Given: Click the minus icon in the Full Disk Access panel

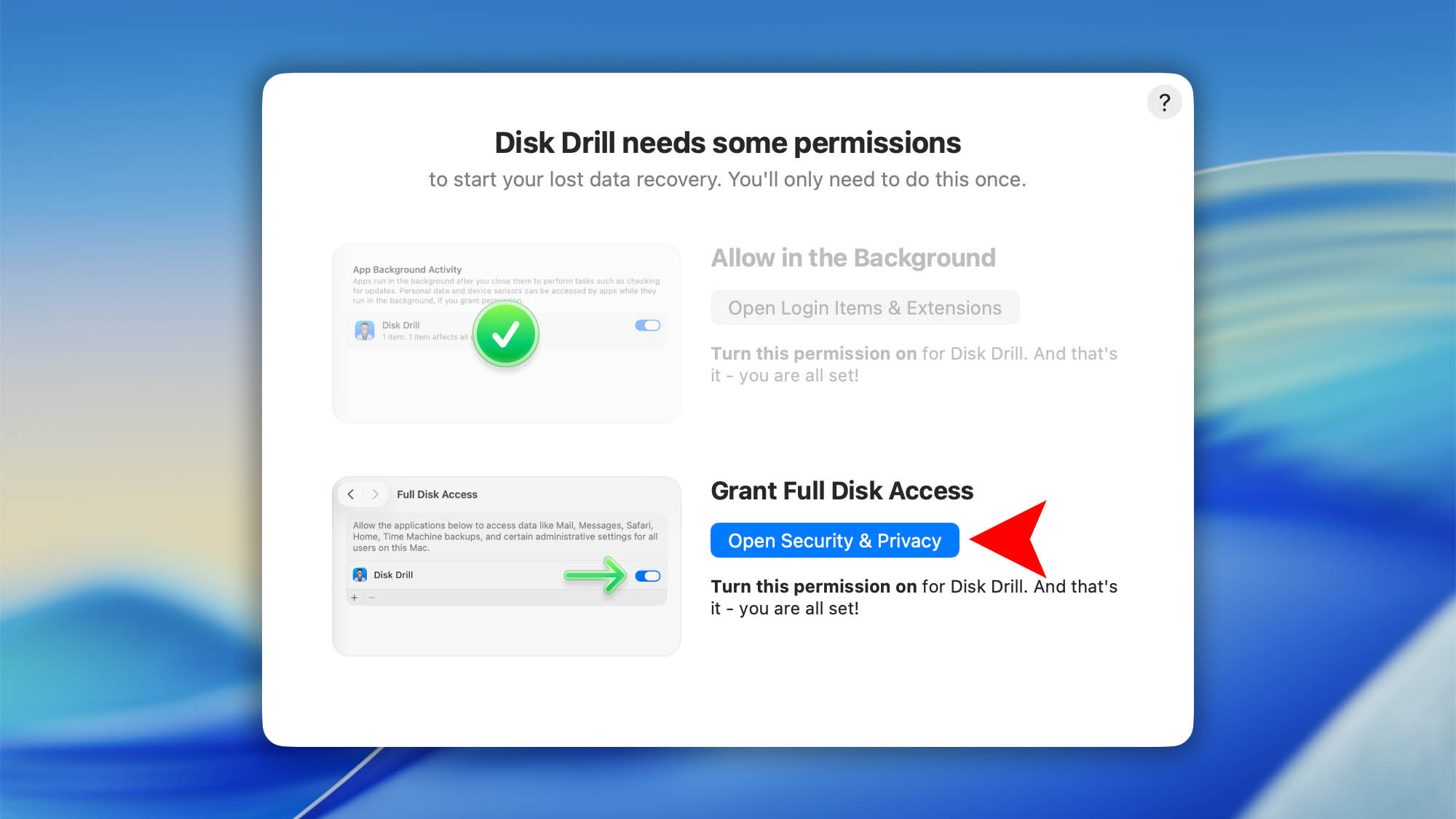Looking at the screenshot, I should click(371, 597).
